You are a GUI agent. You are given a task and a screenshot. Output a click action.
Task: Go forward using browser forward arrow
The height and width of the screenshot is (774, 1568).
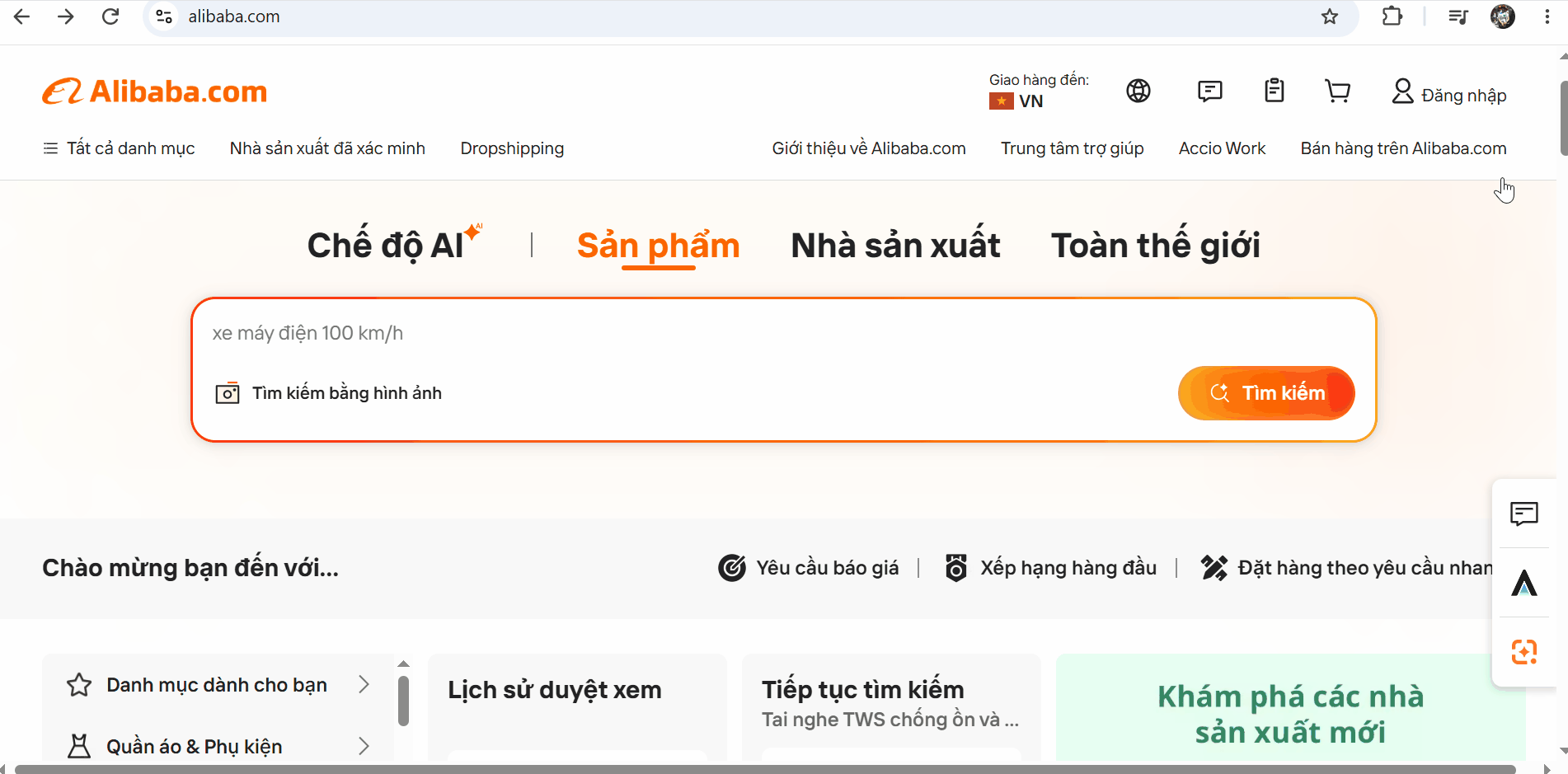pyautogui.click(x=66, y=16)
